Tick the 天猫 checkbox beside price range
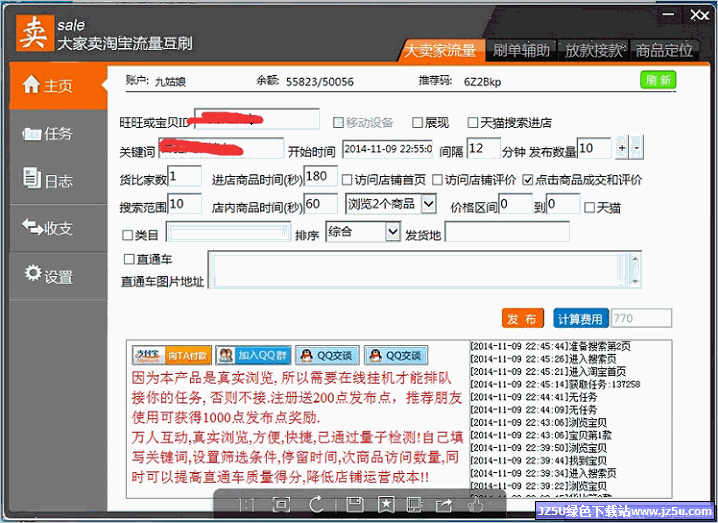Viewport: 718px width, 523px height. pos(590,207)
